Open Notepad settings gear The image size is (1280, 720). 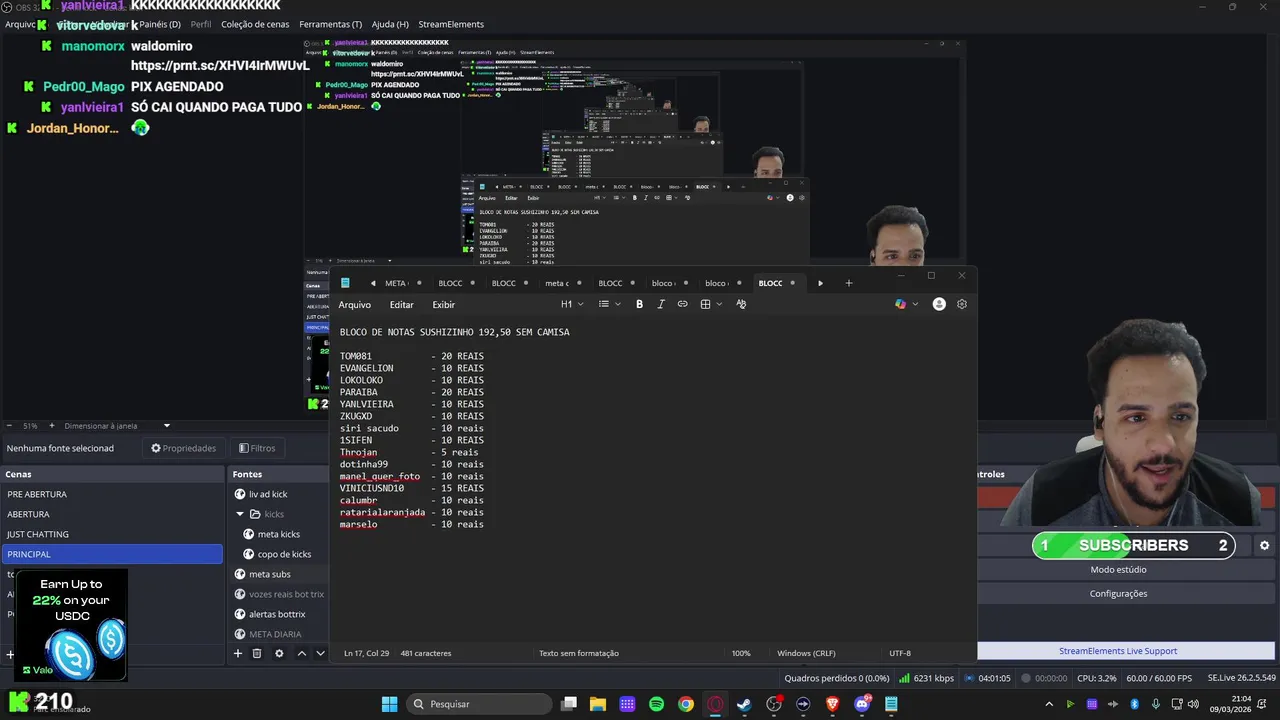coord(962,304)
